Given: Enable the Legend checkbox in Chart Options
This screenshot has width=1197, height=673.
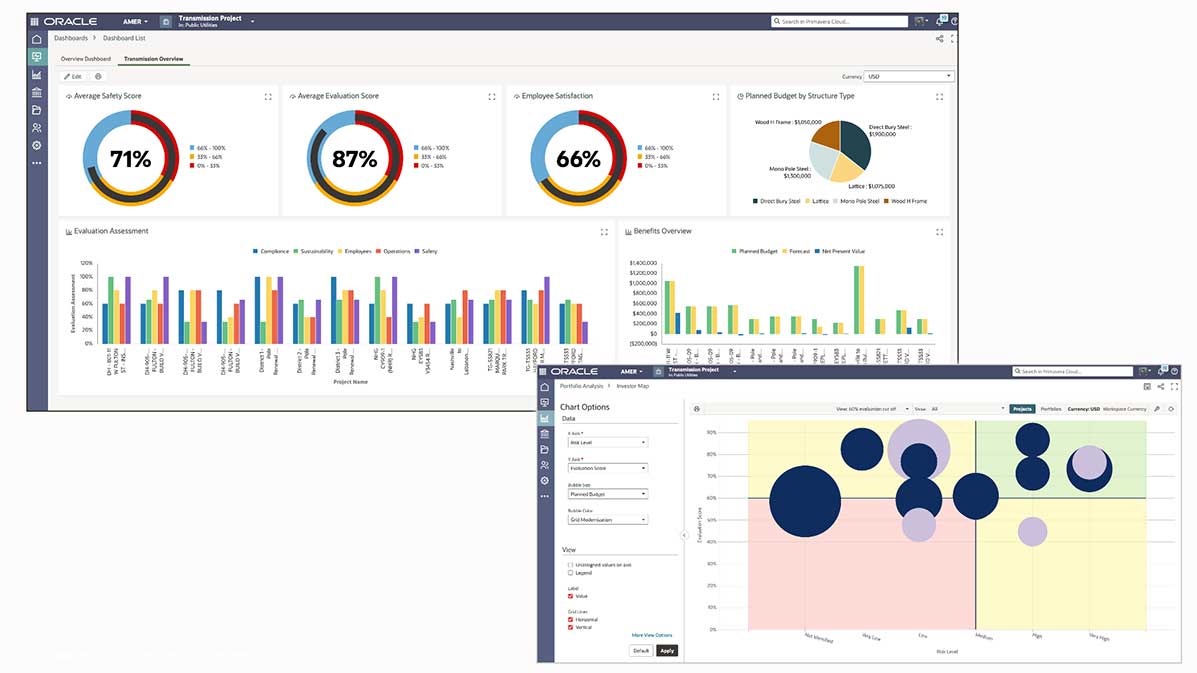Looking at the screenshot, I should pyautogui.click(x=571, y=573).
